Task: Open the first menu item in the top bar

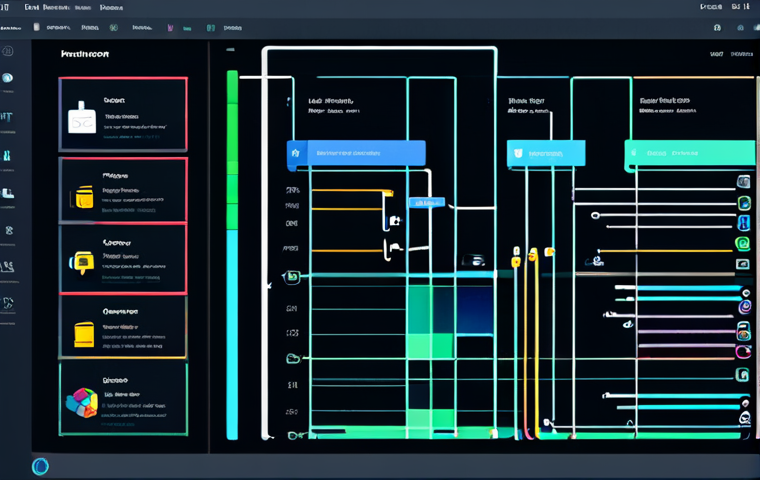Action: tap(32, 7)
